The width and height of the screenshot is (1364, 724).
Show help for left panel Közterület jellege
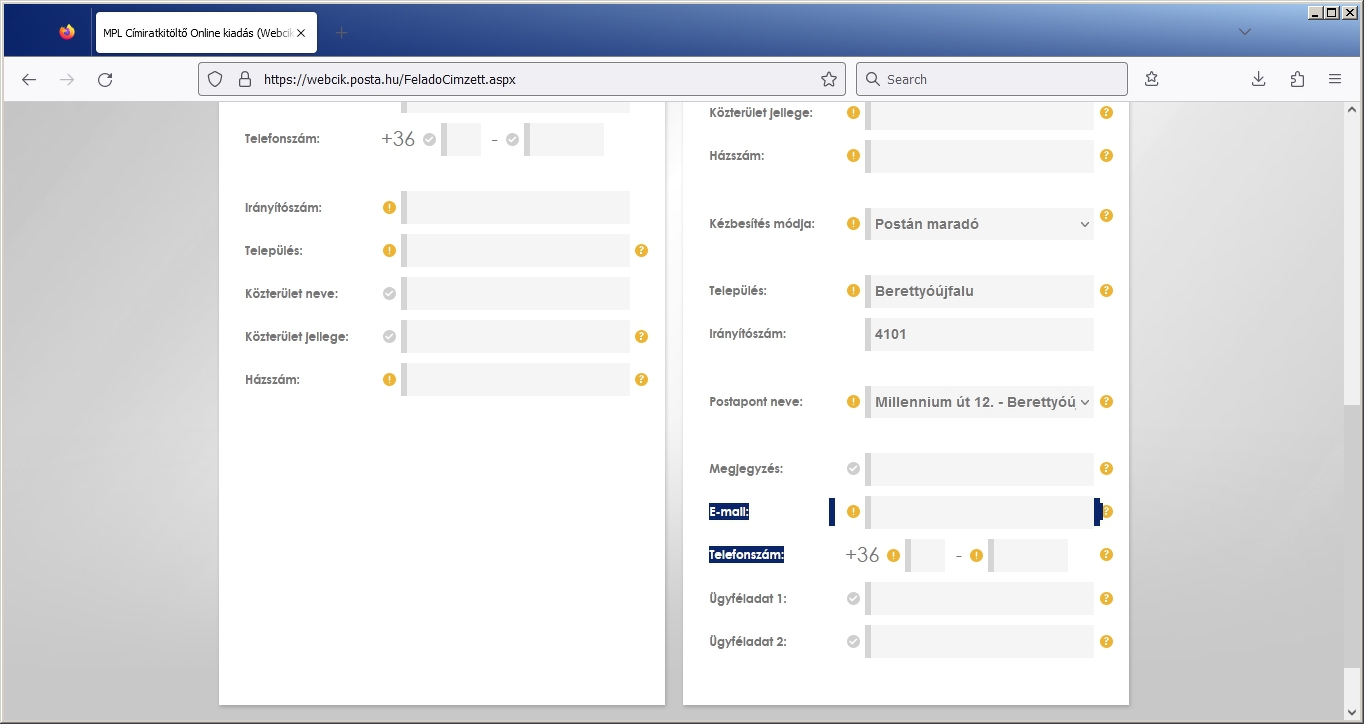pos(641,337)
